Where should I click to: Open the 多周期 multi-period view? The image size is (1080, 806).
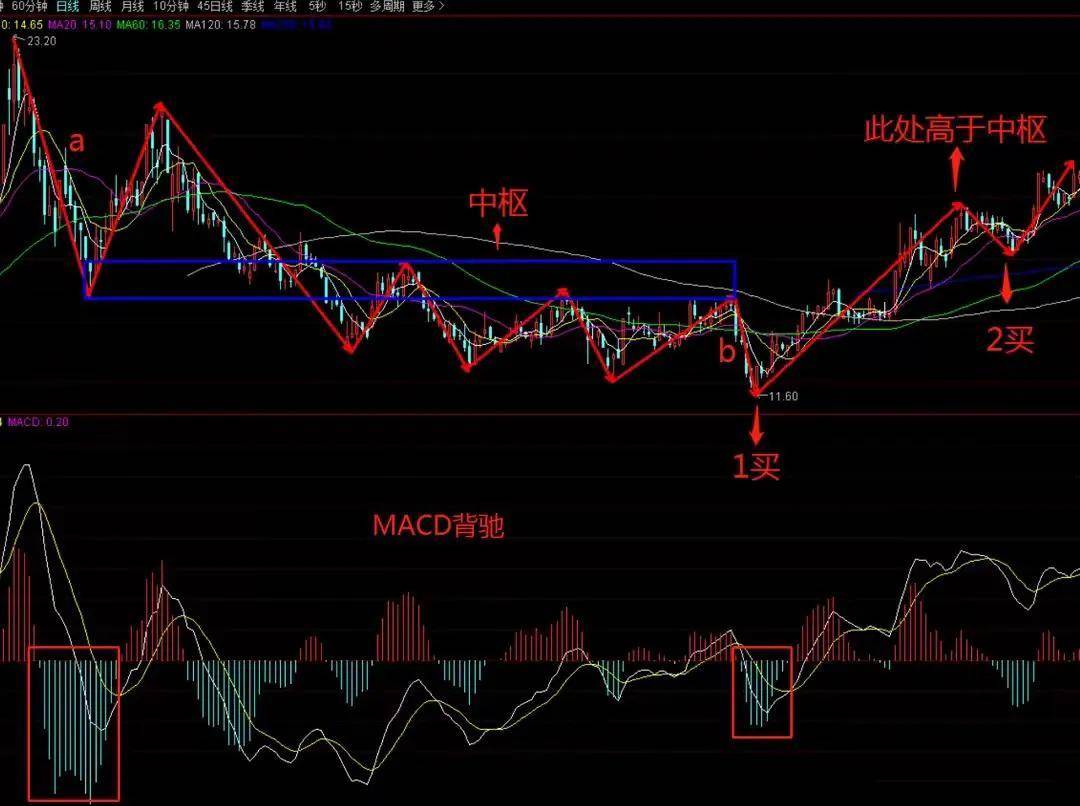387,6
